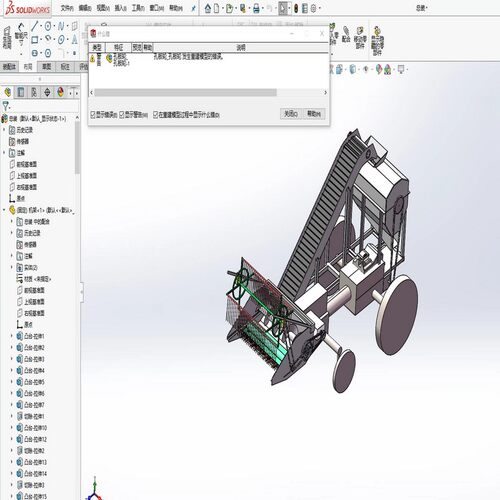Select the Corner Rectangle sketch tool
Image resolution: width=500 pixels, height=500 pixels.
point(35,40)
